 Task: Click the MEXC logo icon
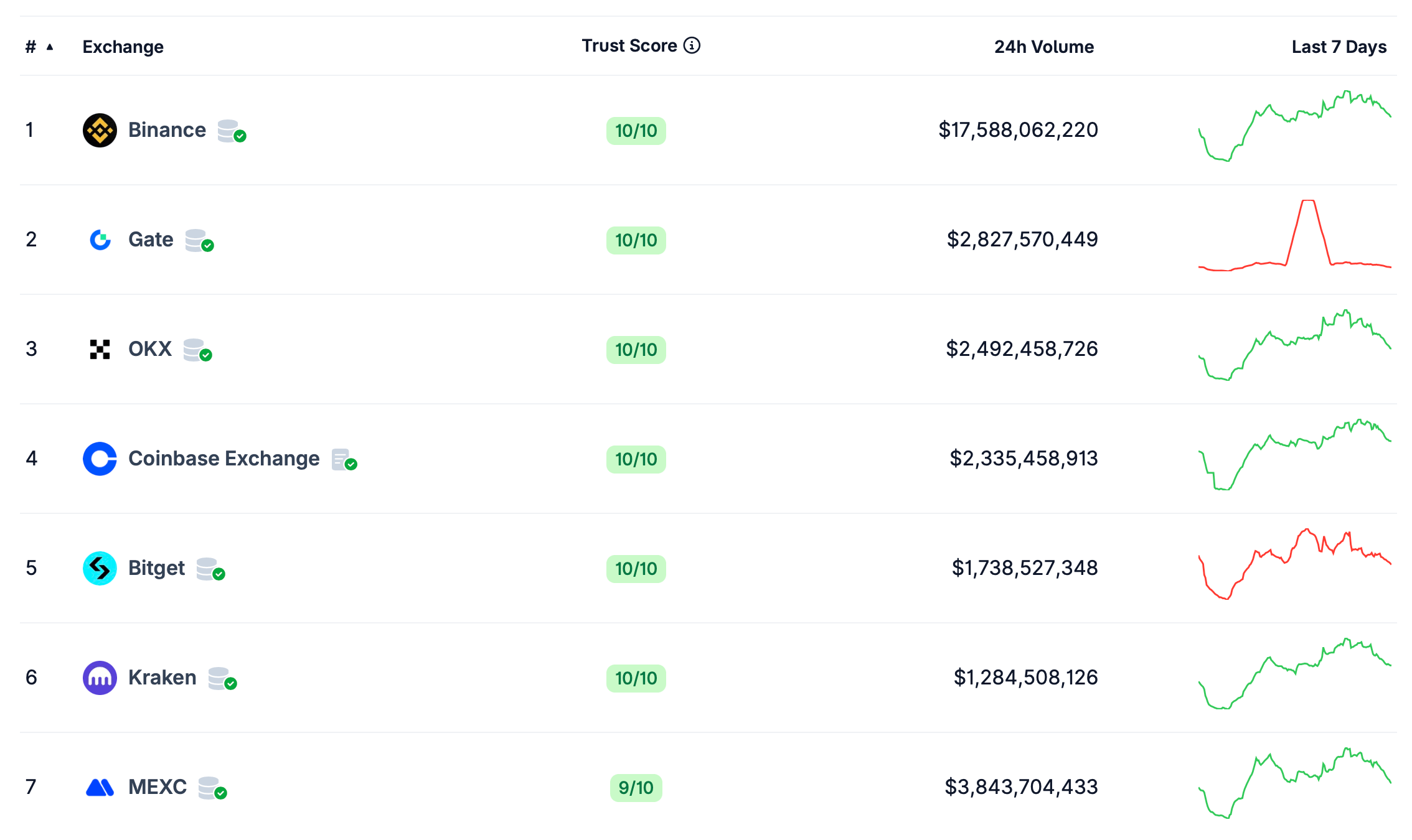[x=100, y=787]
